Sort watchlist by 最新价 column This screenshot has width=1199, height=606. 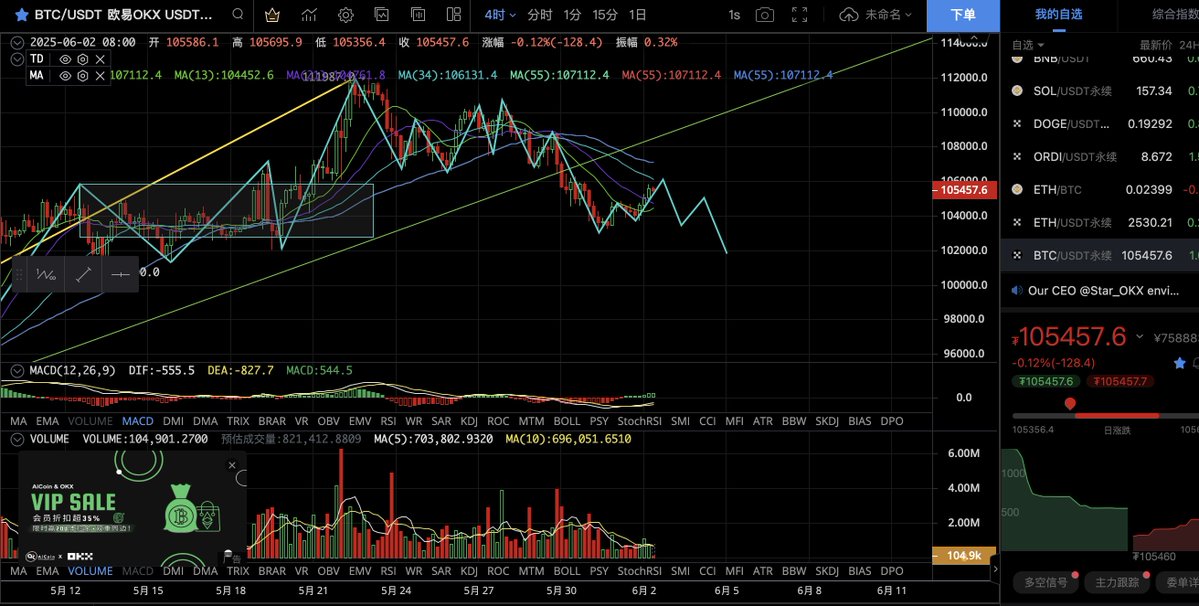[x=1156, y=45]
